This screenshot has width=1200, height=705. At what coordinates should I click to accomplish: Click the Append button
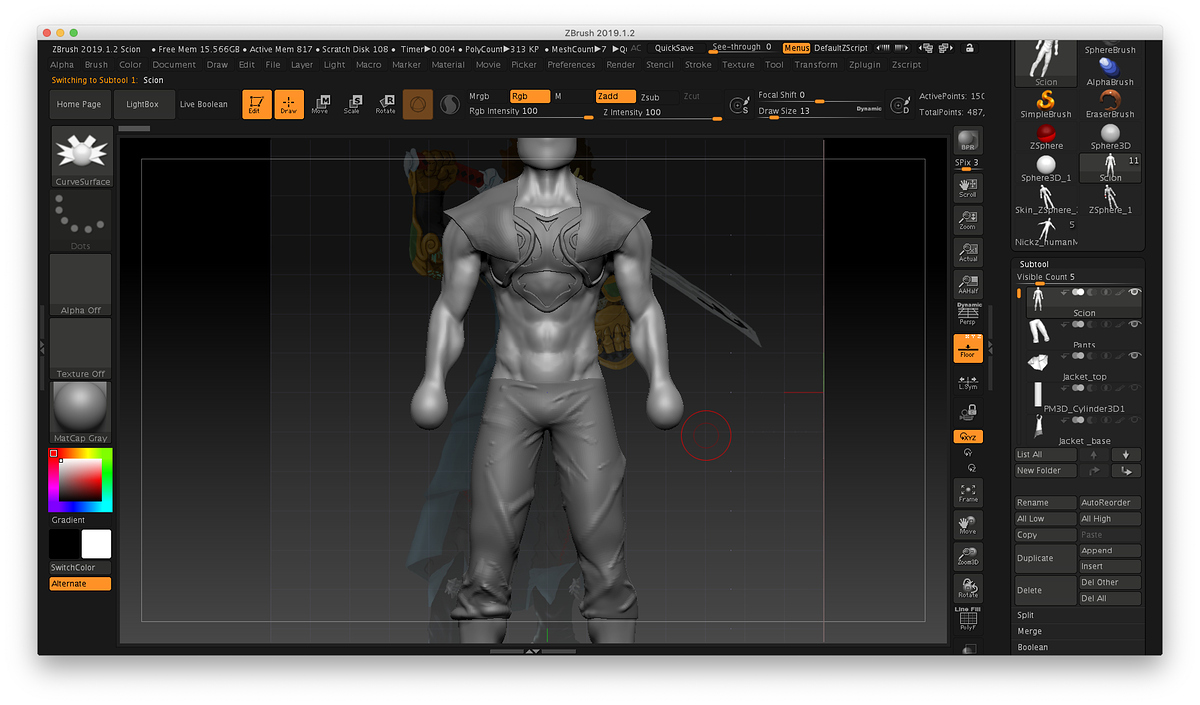click(1110, 551)
